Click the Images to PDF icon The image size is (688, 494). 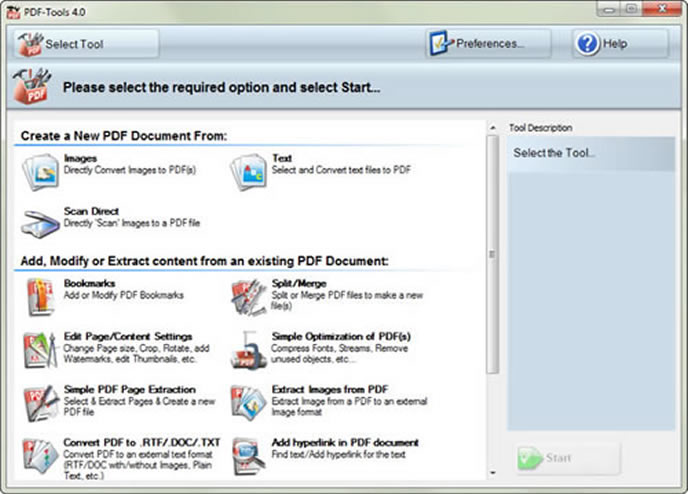tap(40, 172)
